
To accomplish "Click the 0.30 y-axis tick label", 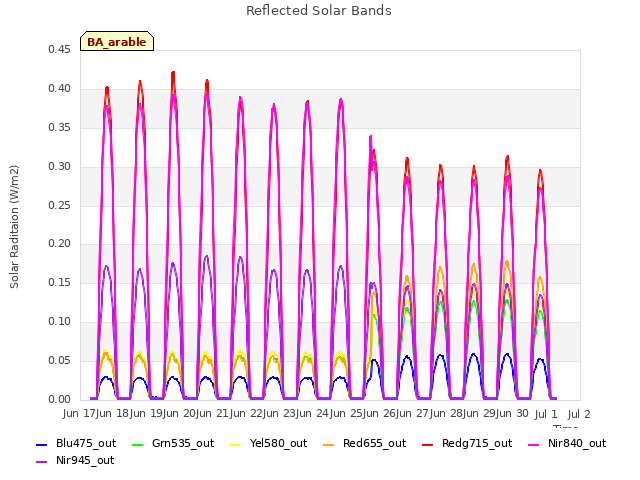I will pyautogui.click(x=60, y=166).
